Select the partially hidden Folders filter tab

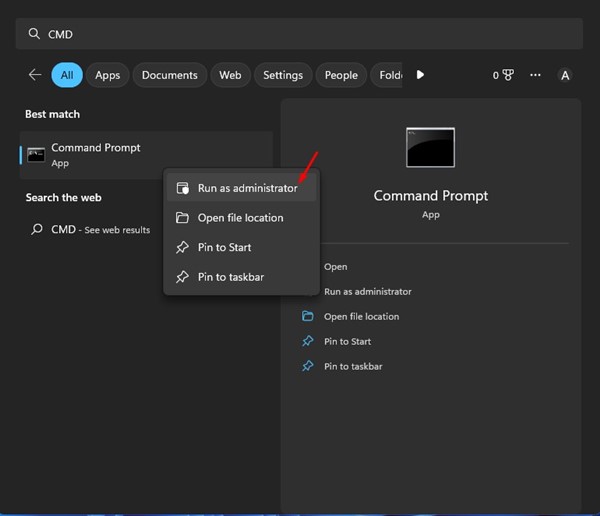[x=386, y=75]
